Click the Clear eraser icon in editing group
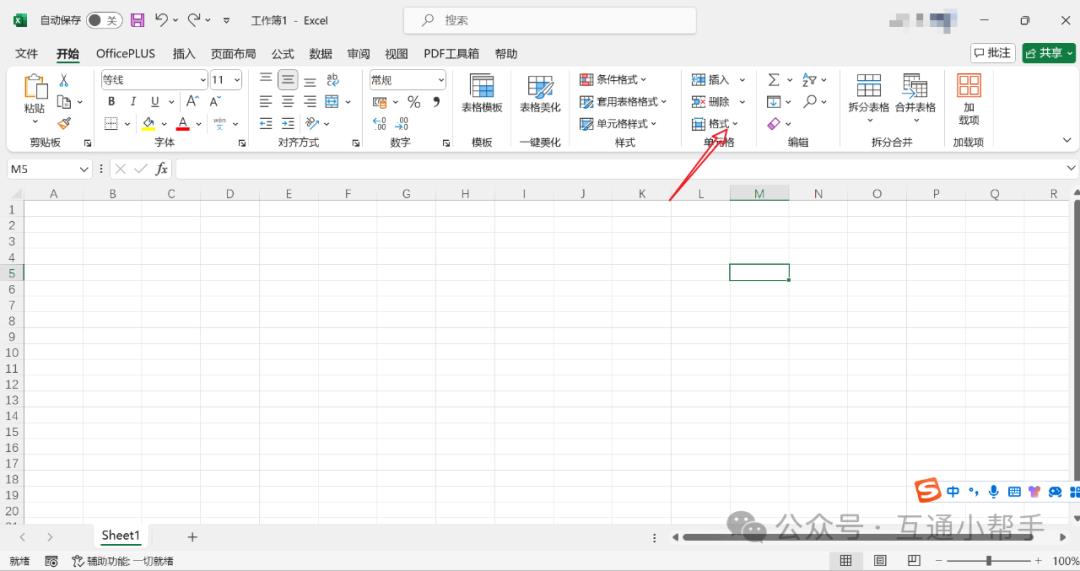Image resolution: width=1080 pixels, height=571 pixels. 773,123
